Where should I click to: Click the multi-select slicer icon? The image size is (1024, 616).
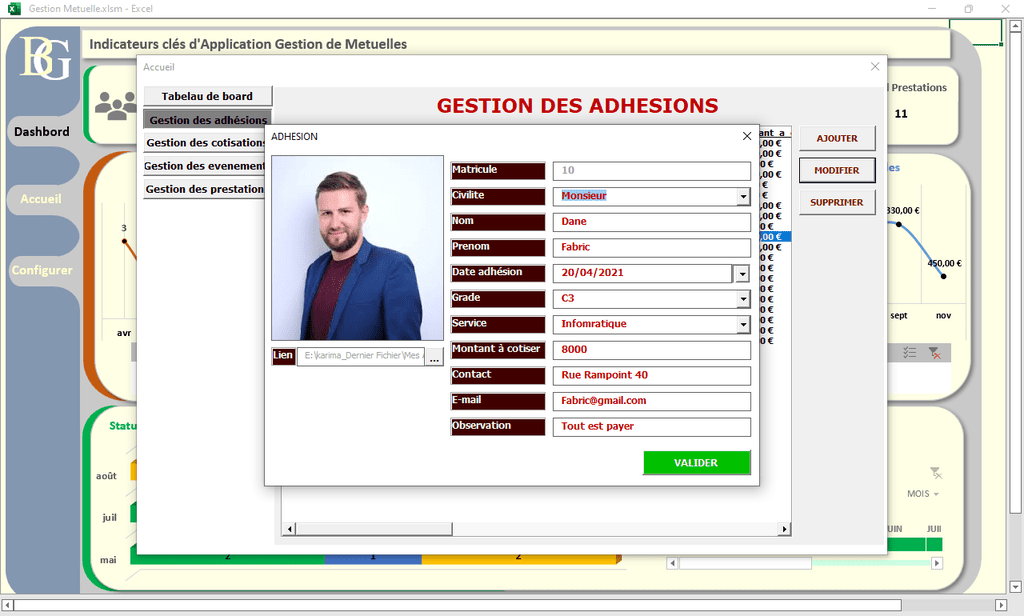click(x=910, y=353)
